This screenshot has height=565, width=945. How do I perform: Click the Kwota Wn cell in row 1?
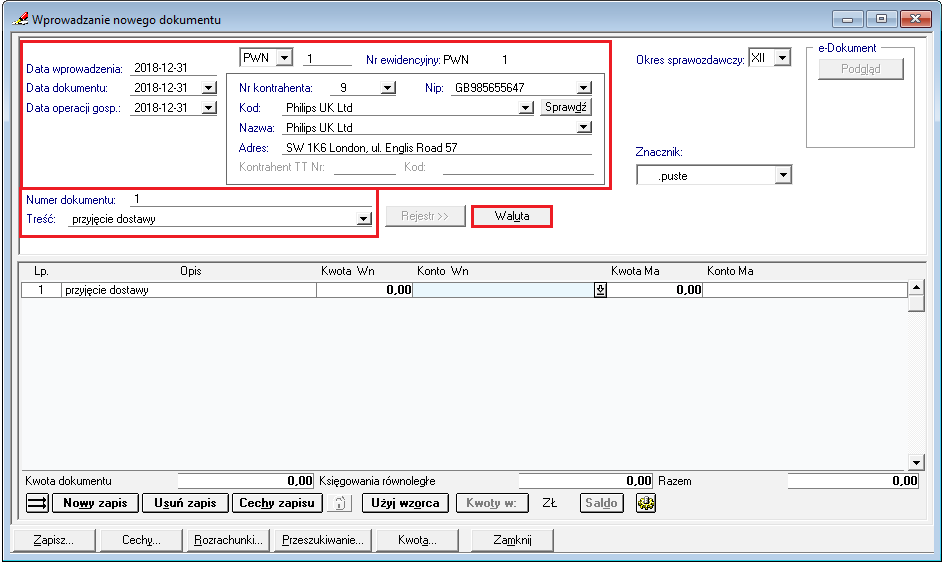pos(364,290)
